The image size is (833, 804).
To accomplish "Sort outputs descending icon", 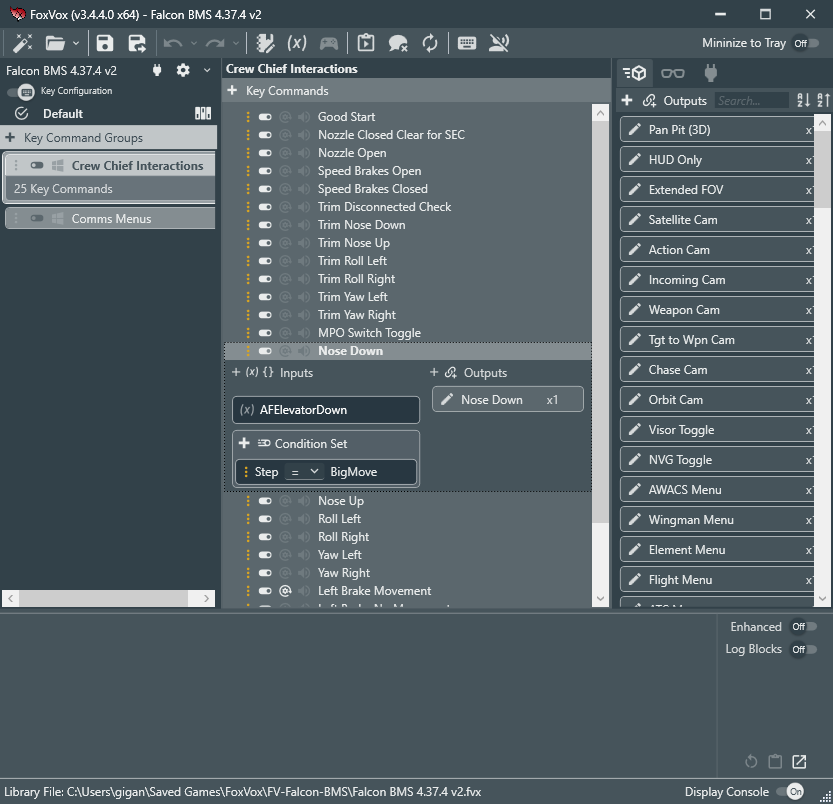I will click(823, 100).
